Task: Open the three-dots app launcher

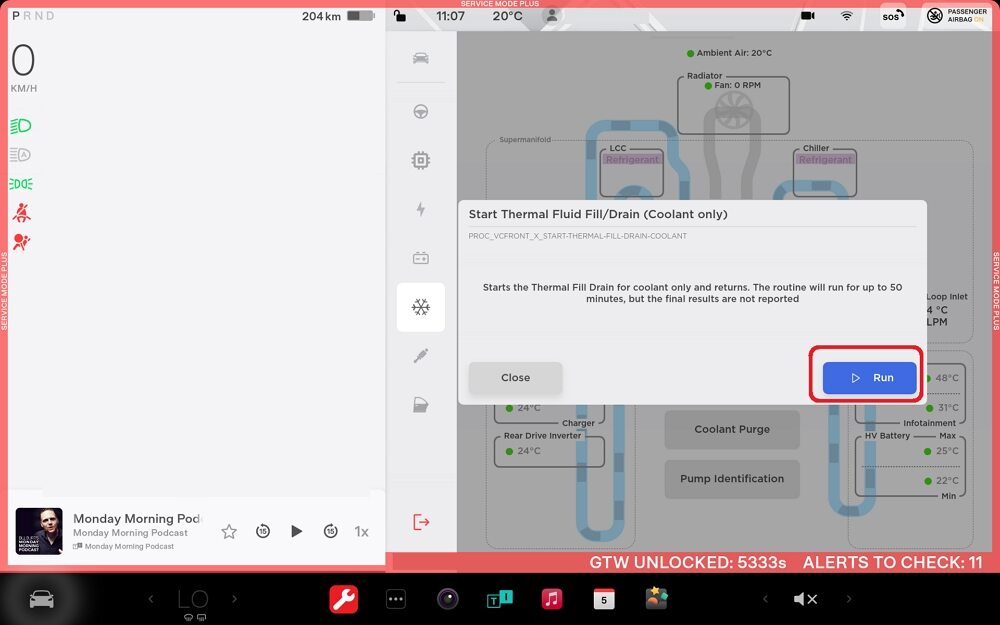Action: 396,599
